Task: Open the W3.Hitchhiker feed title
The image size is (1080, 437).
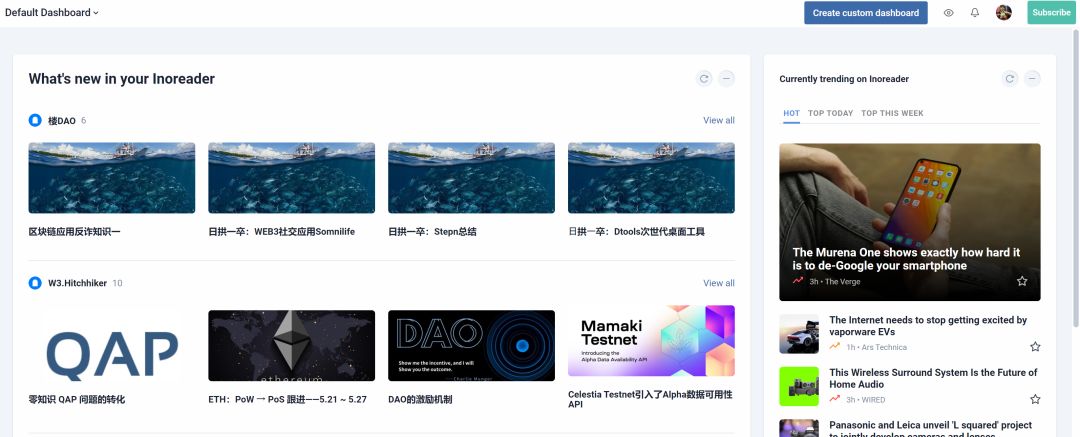Action: point(77,283)
